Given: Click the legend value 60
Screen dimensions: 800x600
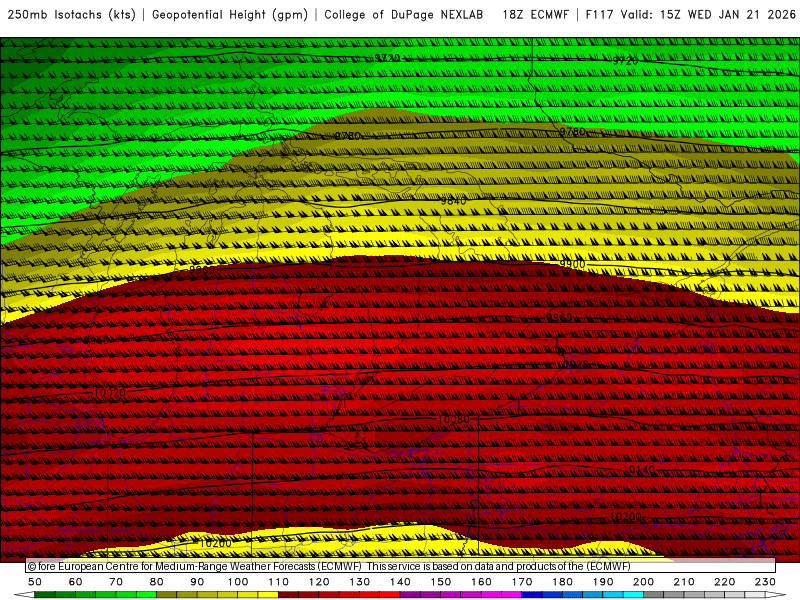Looking at the screenshot, I should pyautogui.click(x=76, y=582).
